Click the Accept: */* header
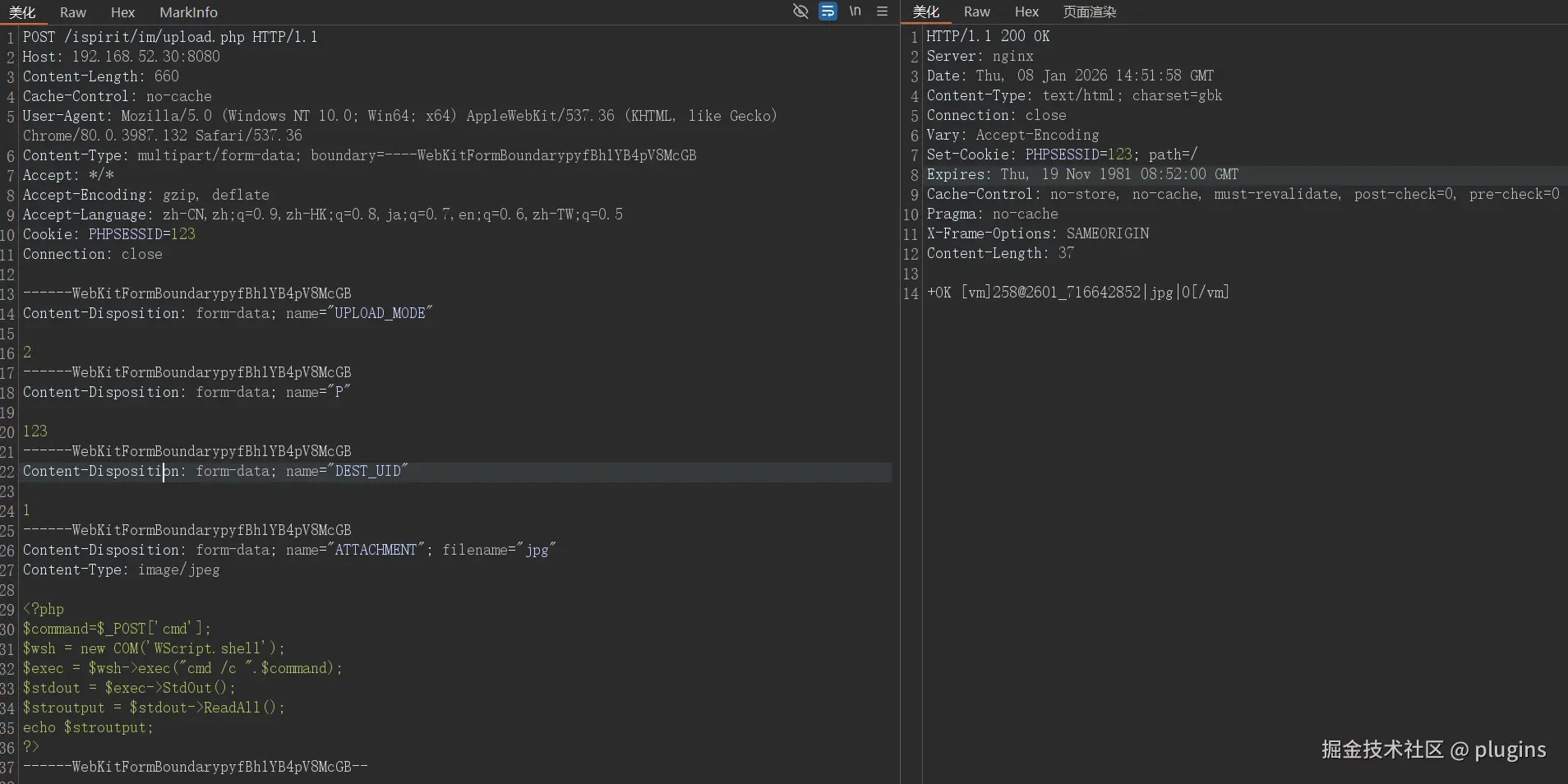The width and height of the screenshot is (1568, 784). tap(68, 175)
